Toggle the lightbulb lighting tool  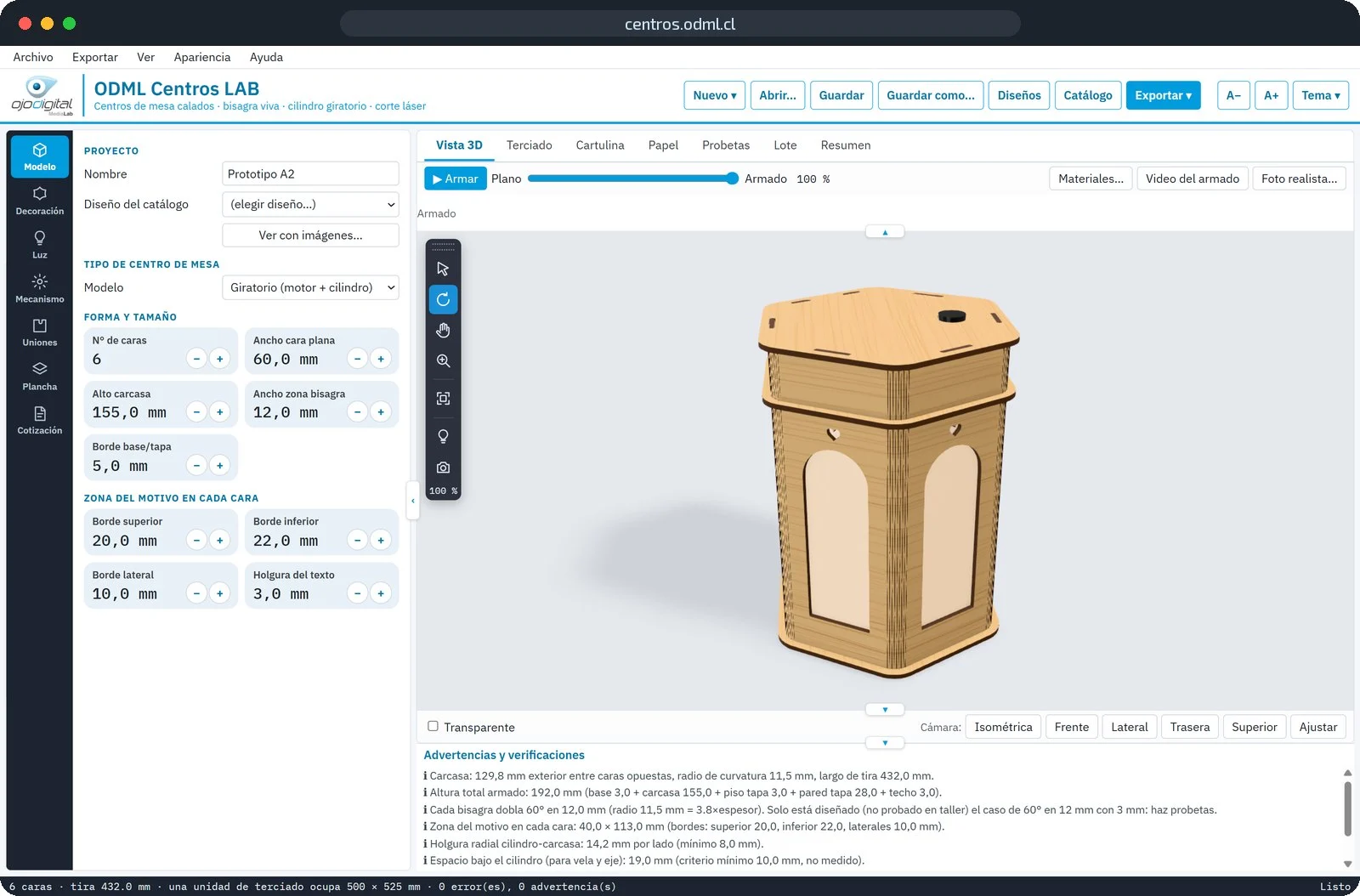[443, 436]
